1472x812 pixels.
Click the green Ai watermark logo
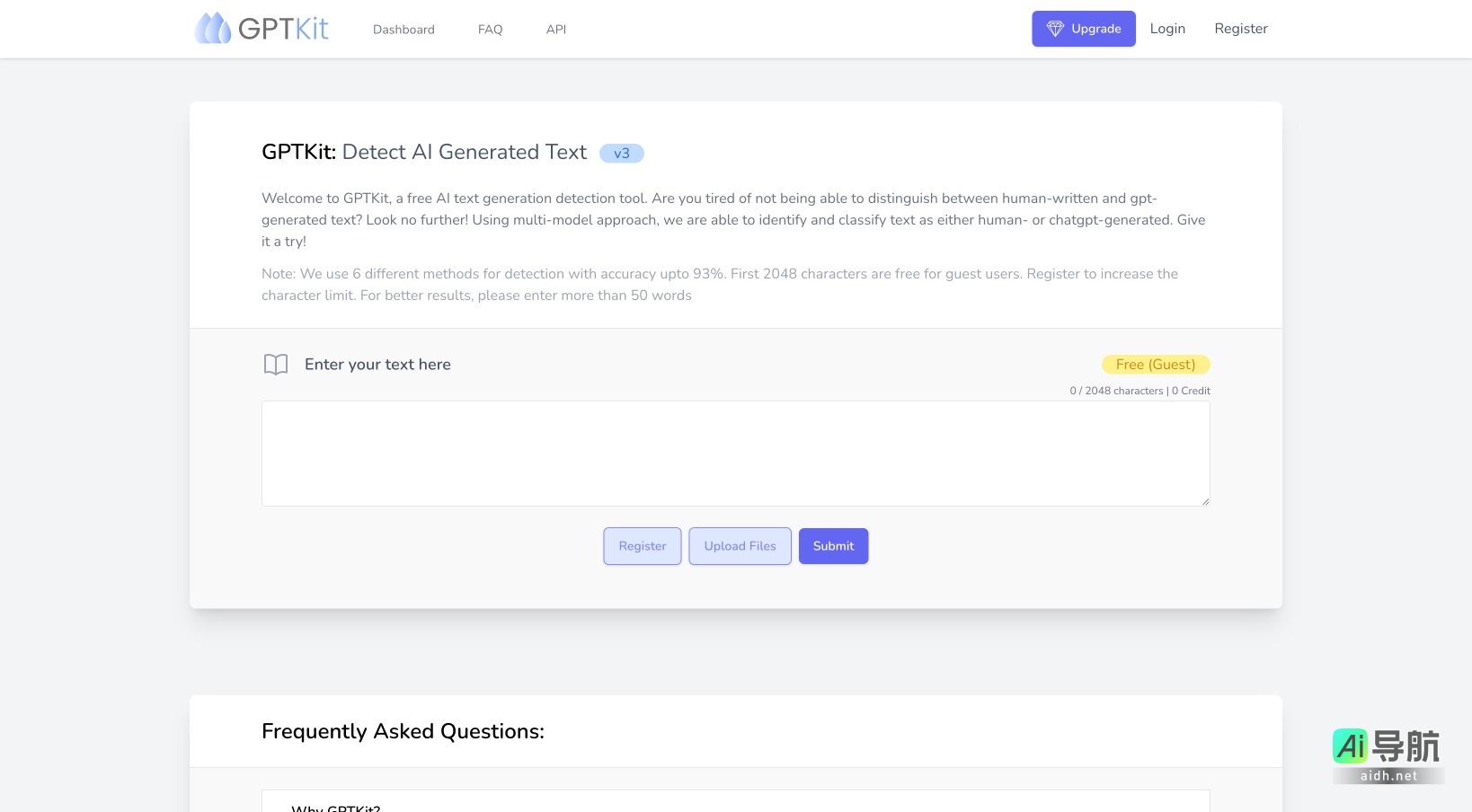click(1350, 746)
